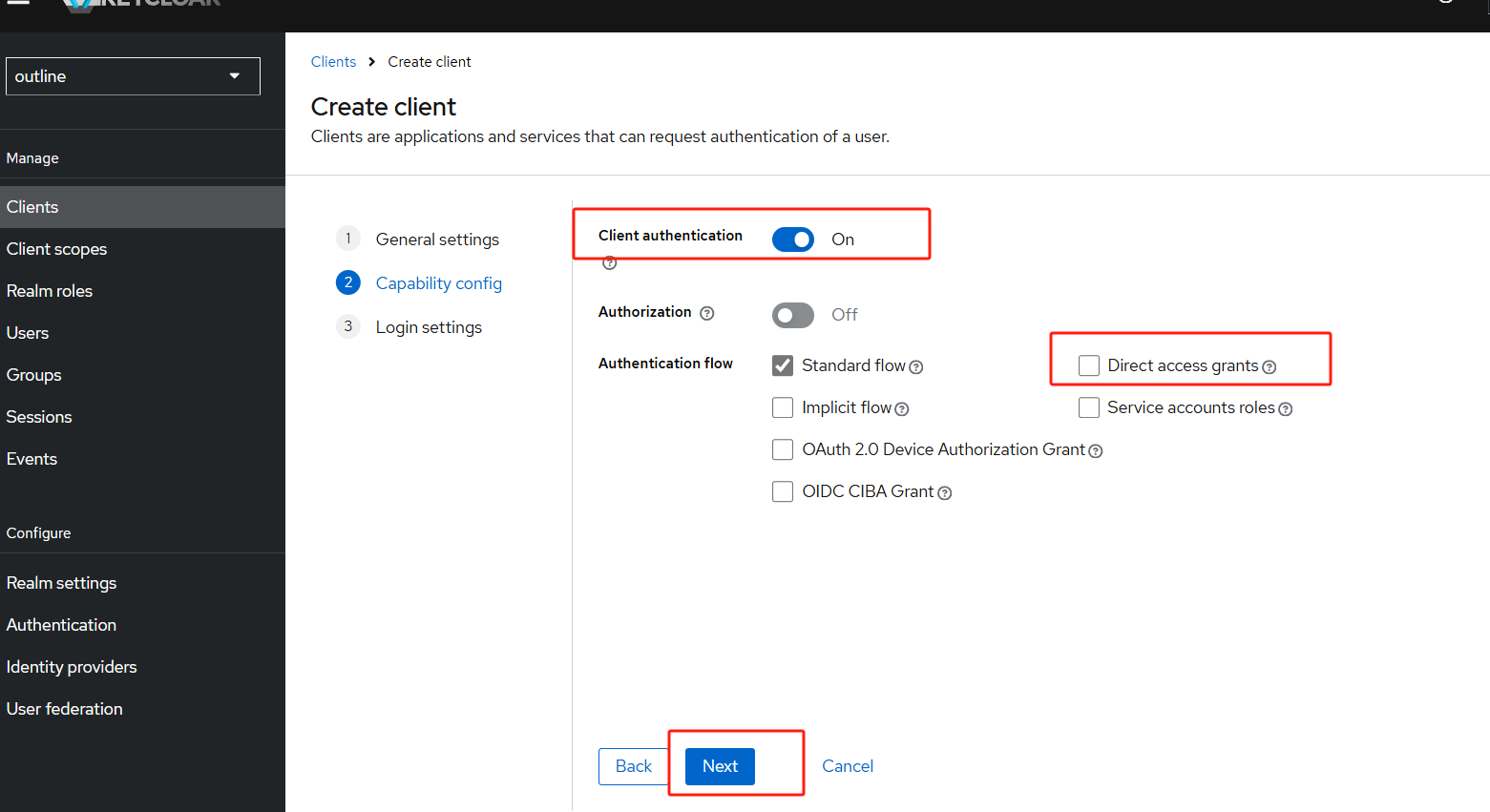Click help icon under Client authentication

610,263
